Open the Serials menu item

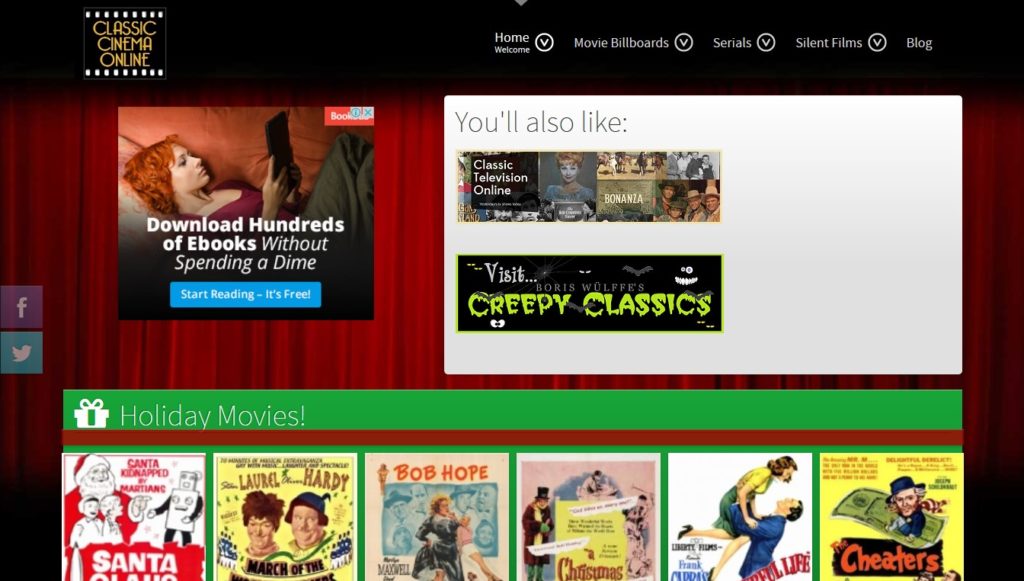point(731,43)
